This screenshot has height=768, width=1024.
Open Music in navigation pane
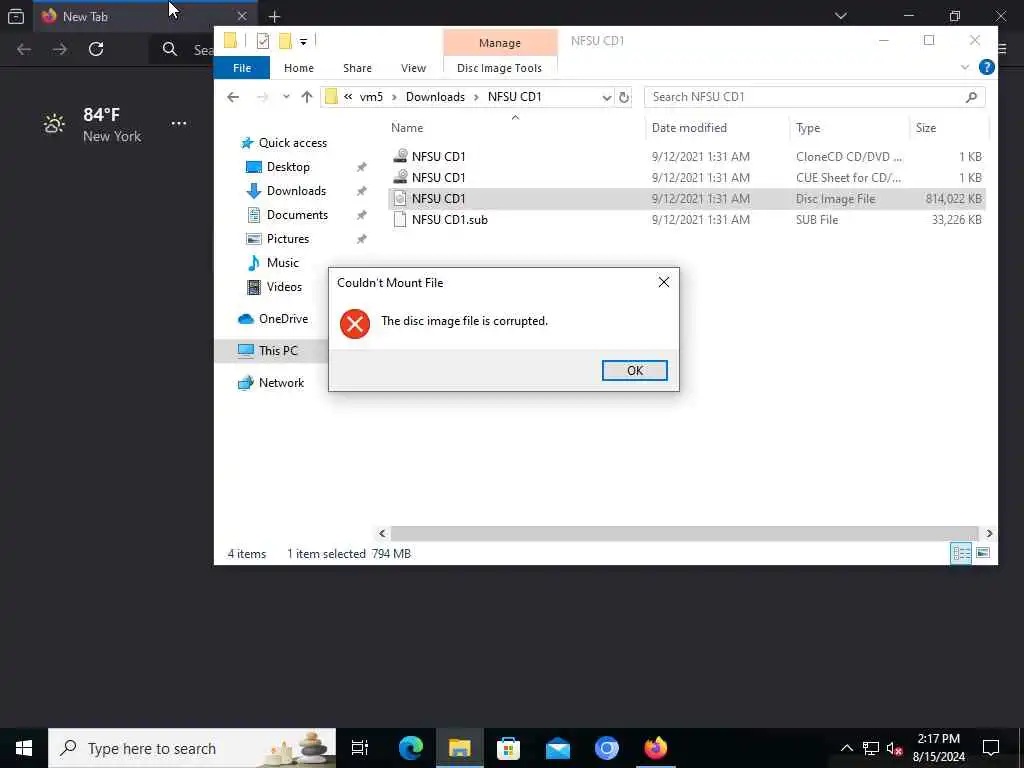[x=282, y=263]
